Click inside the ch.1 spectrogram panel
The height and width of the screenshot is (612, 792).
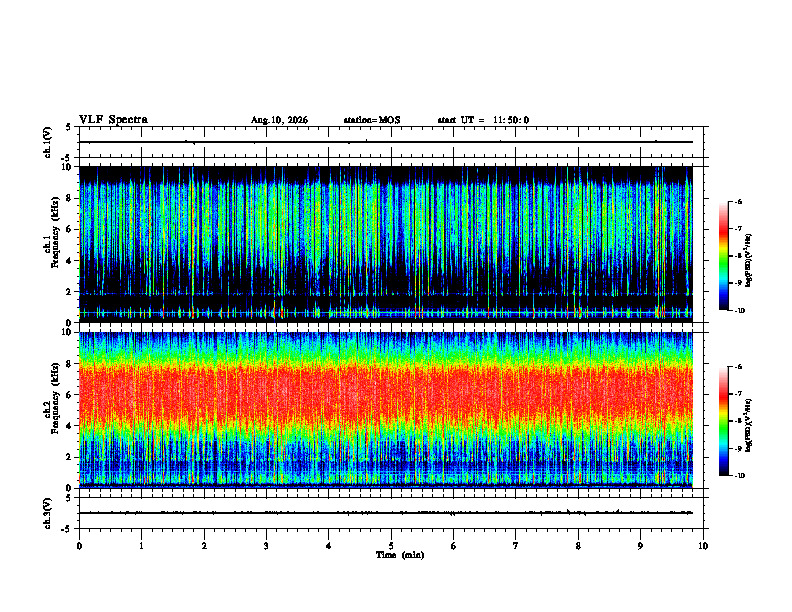pyautogui.click(x=386, y=244)
